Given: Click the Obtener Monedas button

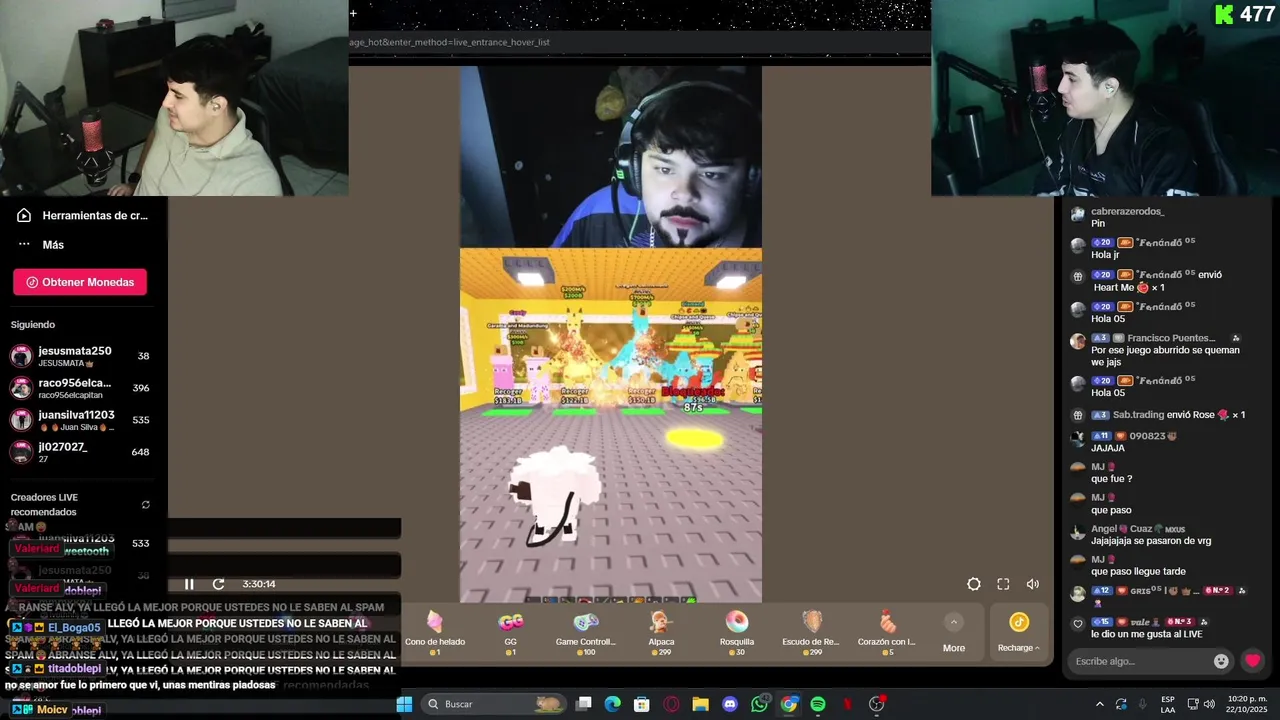Looking at the screenshot, I should [80, 282].
